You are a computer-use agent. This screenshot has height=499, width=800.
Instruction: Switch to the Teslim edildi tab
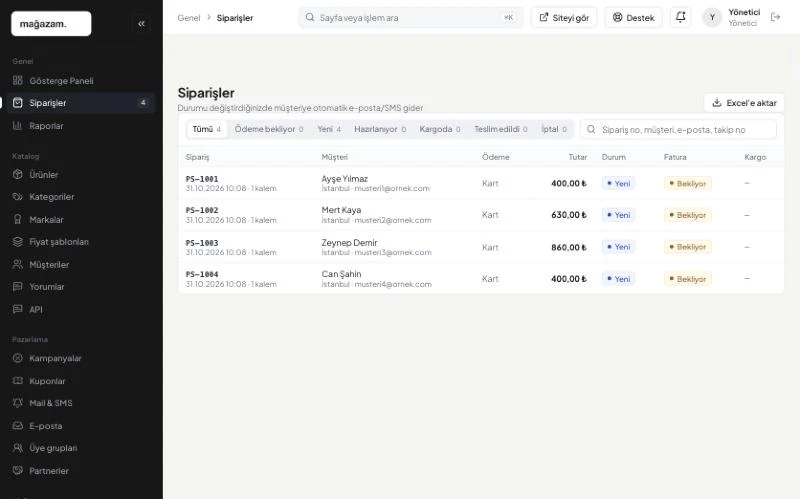(x=501, y=129)
